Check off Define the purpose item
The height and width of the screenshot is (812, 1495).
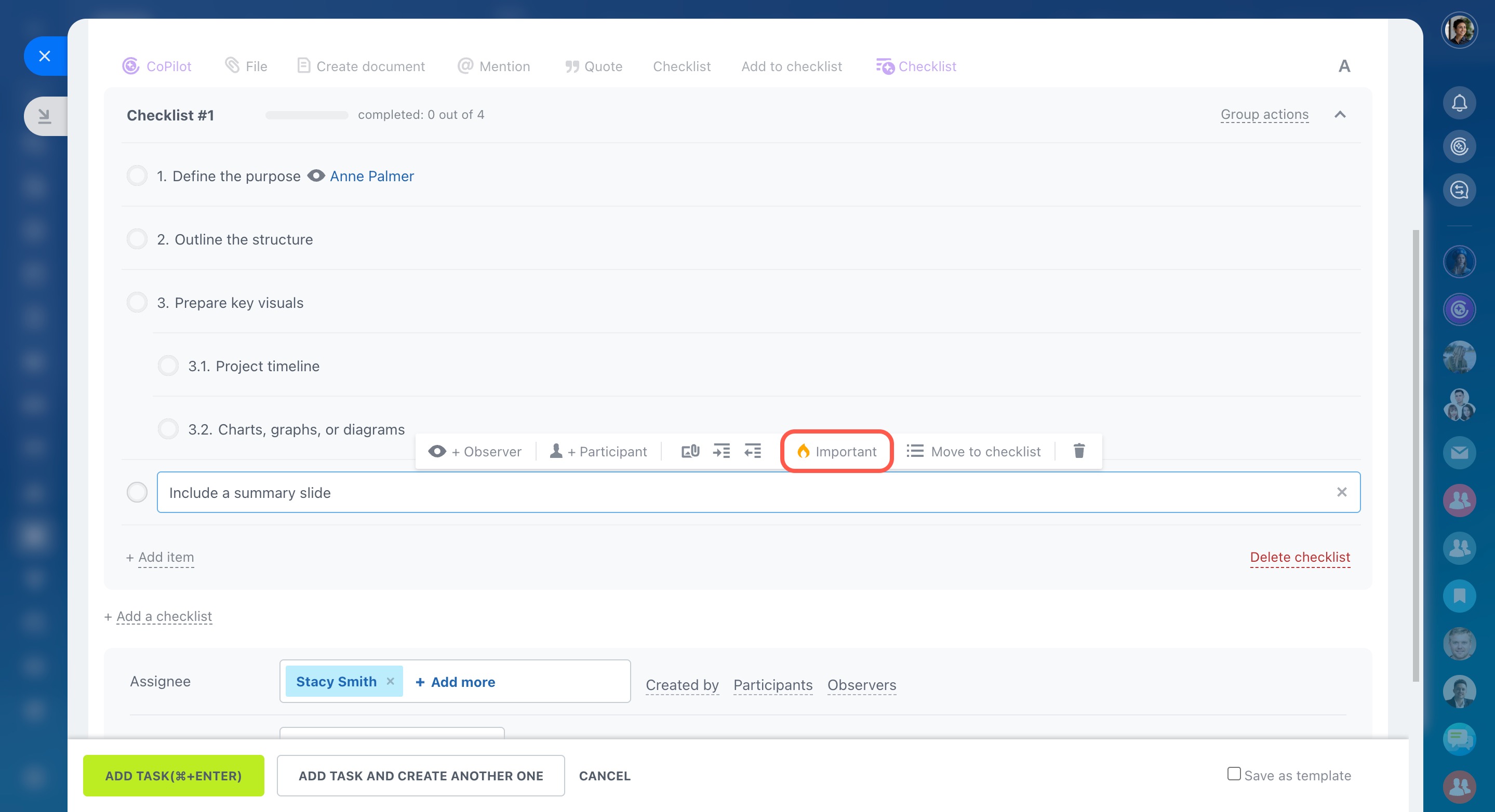pyautogui.click(x=137, y=175)
